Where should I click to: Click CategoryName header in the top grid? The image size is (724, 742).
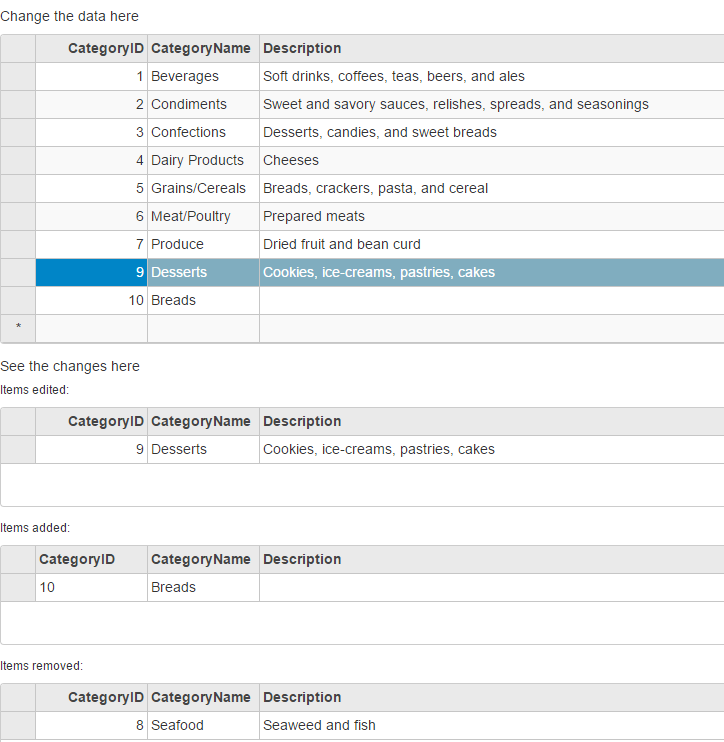pos(203,48)
